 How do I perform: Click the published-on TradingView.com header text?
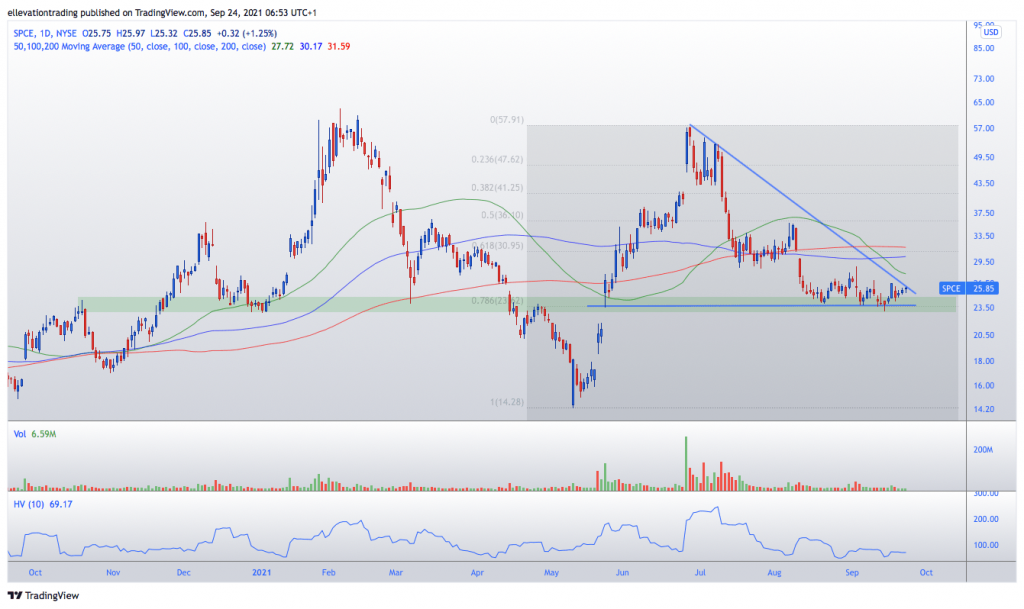162,12
